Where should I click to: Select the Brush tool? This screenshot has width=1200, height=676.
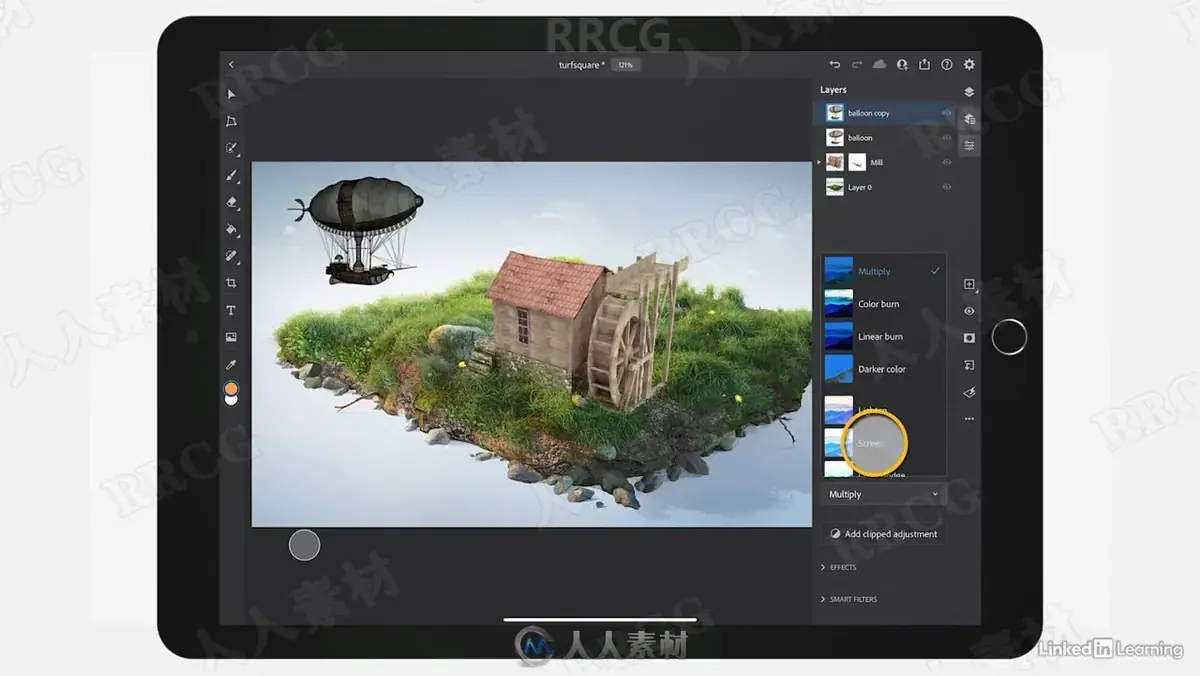231,175
